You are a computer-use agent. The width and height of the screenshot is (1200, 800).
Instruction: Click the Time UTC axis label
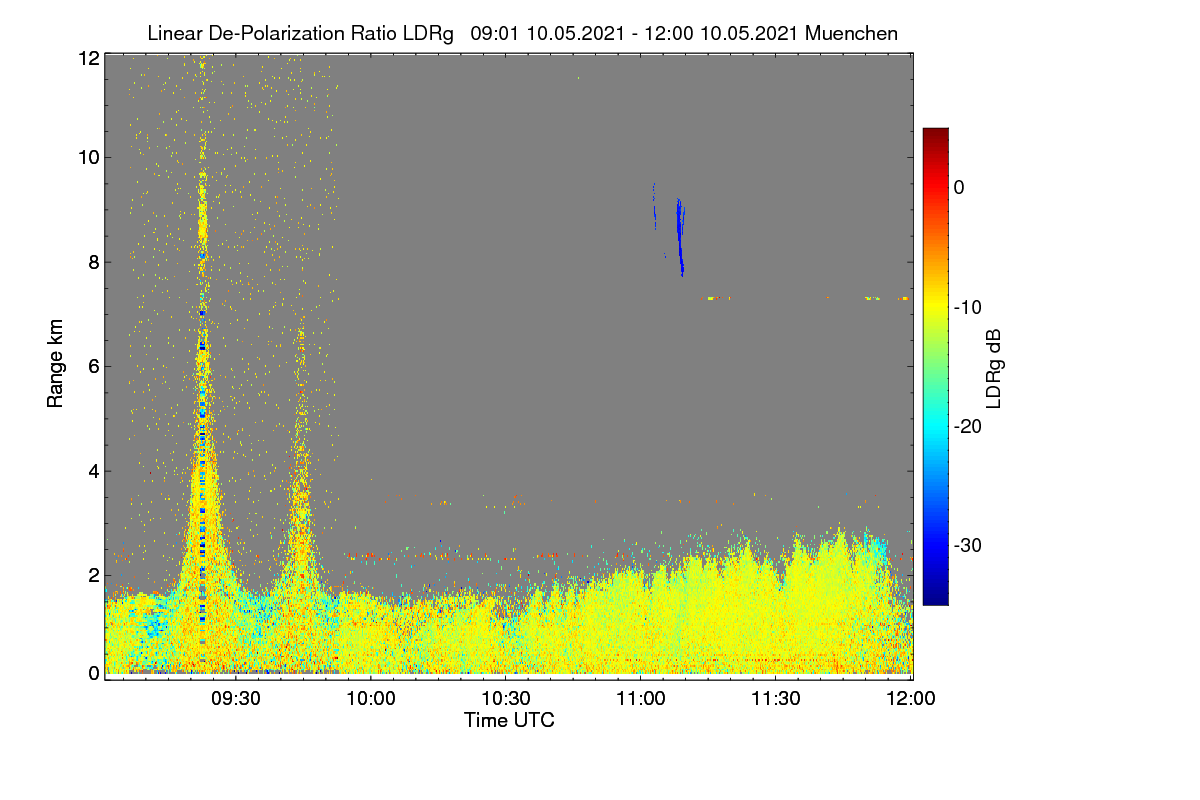click(x=509, y=720)
